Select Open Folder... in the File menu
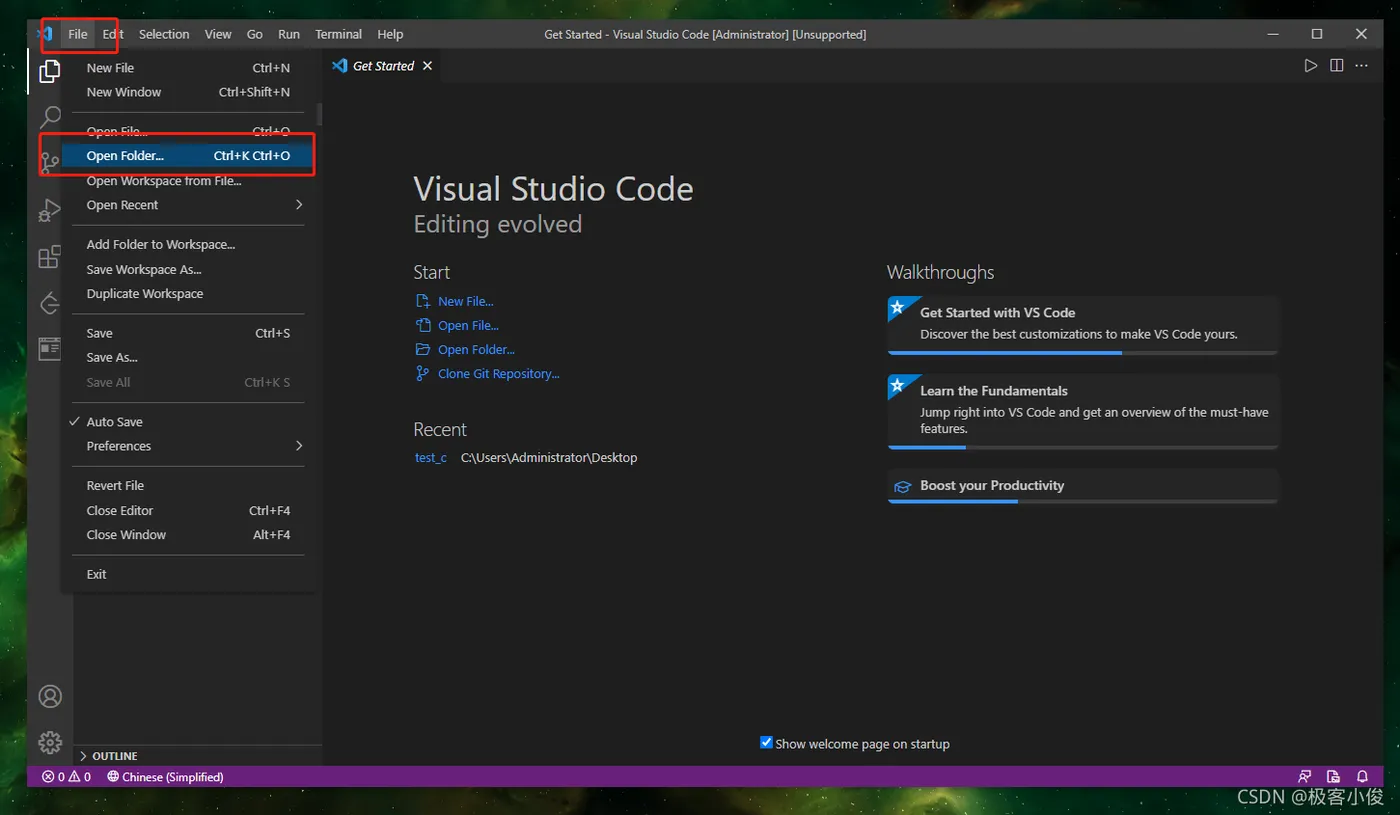Viewport: 1400px width, 815px height. pyautogui.click(x=188, y=156)
